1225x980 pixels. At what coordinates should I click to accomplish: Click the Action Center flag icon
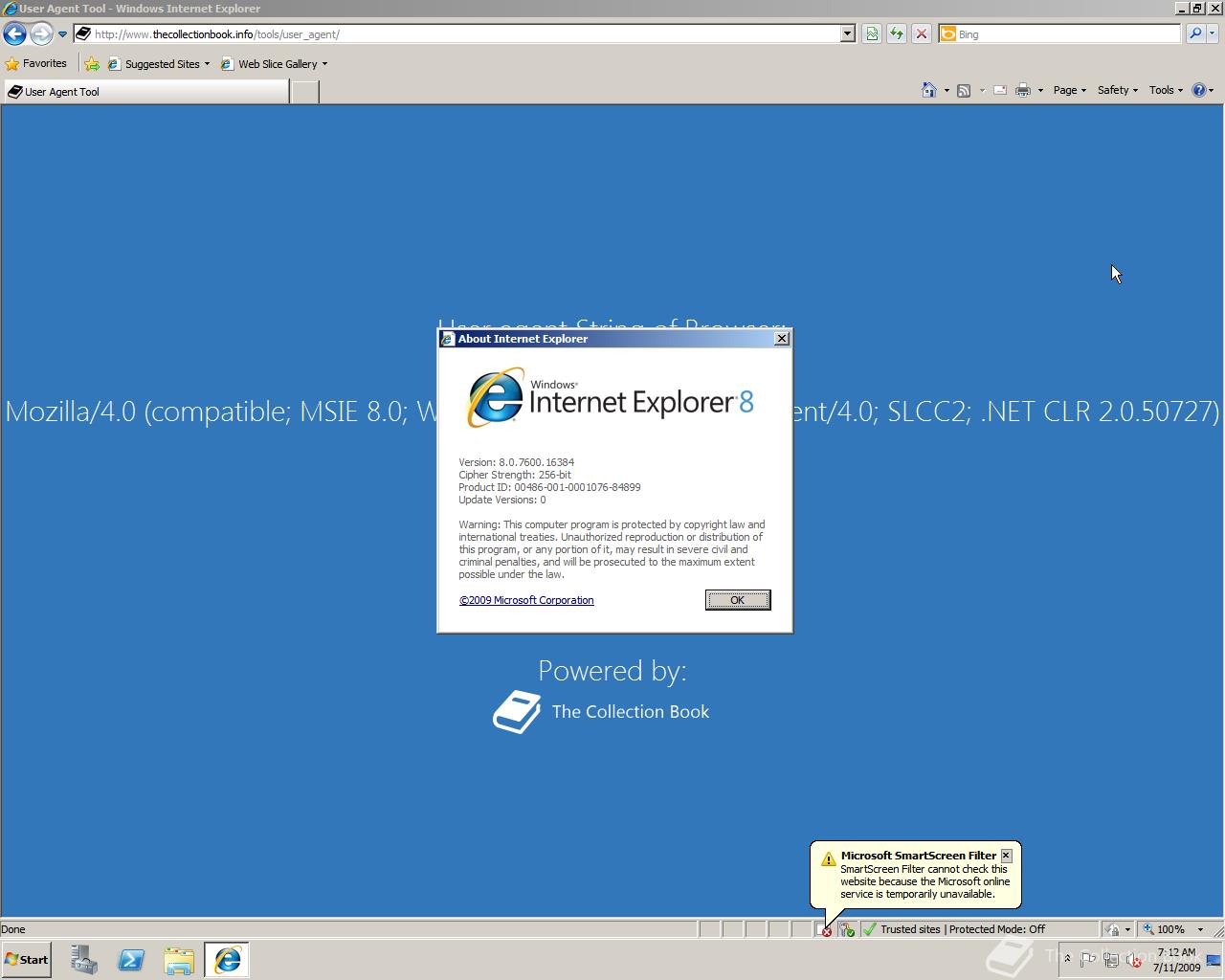pyautogui.click(x=1088, y=960)
